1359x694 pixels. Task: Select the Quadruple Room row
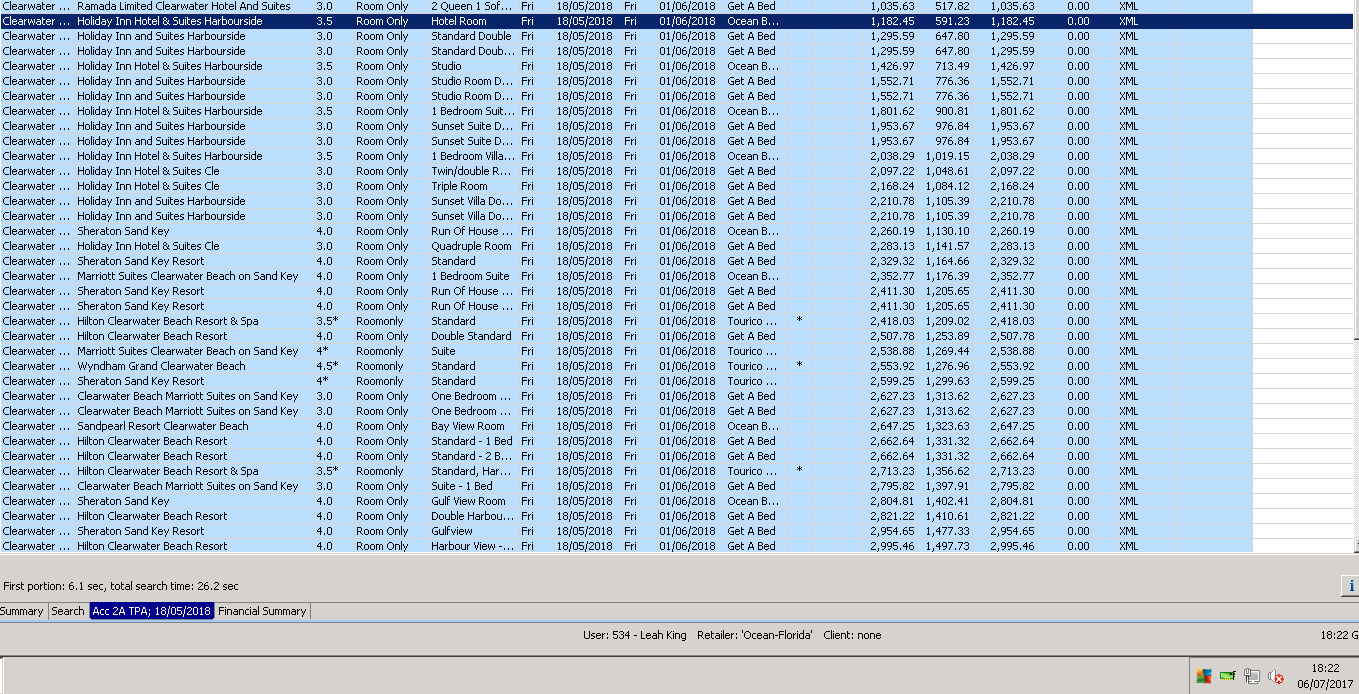click(x=626, y=246)
